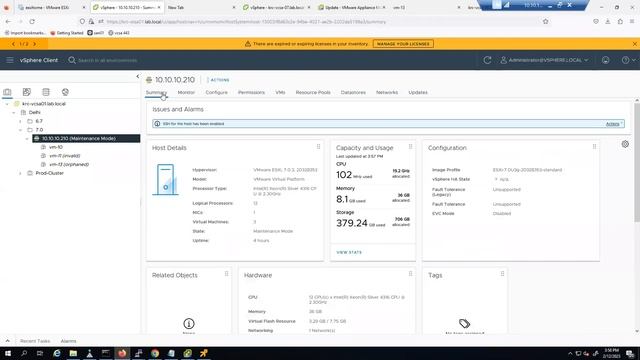Select vm-11 (invalid) in the tree
The height and width of the screenshot is (360, 640).
pyautogui.click(x=64, y=156)
